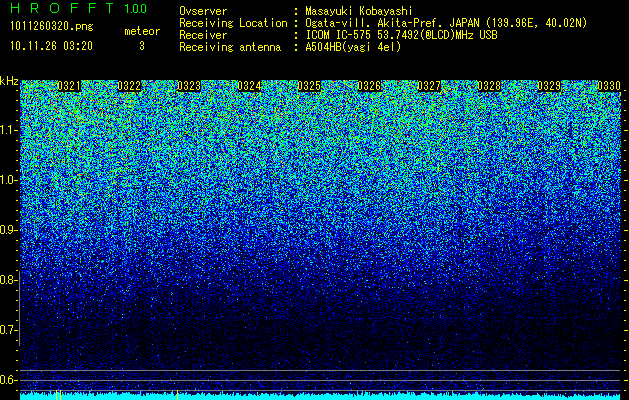Screen dimensions: 629x400
Task: Click the ICOM IC-575 53.7492 MHz USB text
Action: [x=401, y=35]
